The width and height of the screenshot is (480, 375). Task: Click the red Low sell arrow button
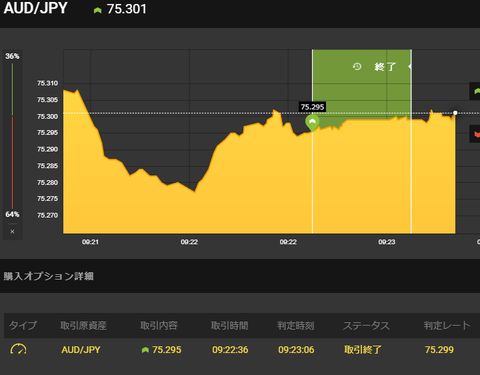coord(475,134)
